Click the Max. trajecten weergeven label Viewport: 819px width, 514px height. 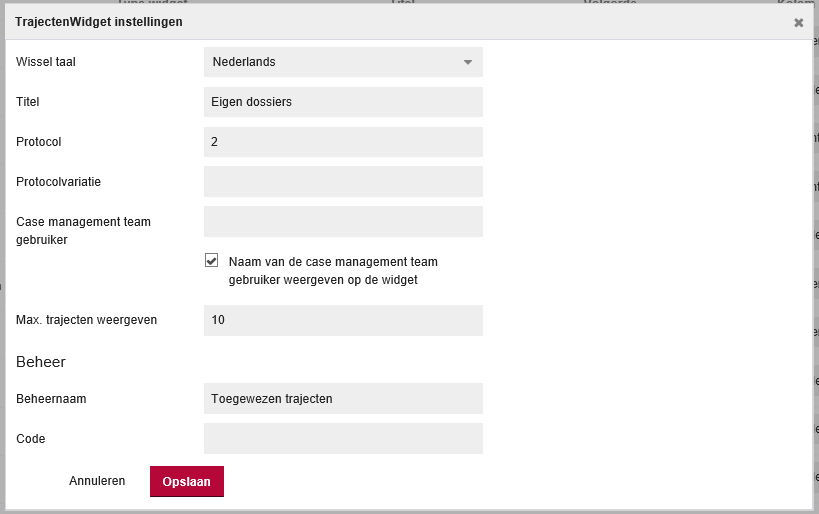[87, 320]
